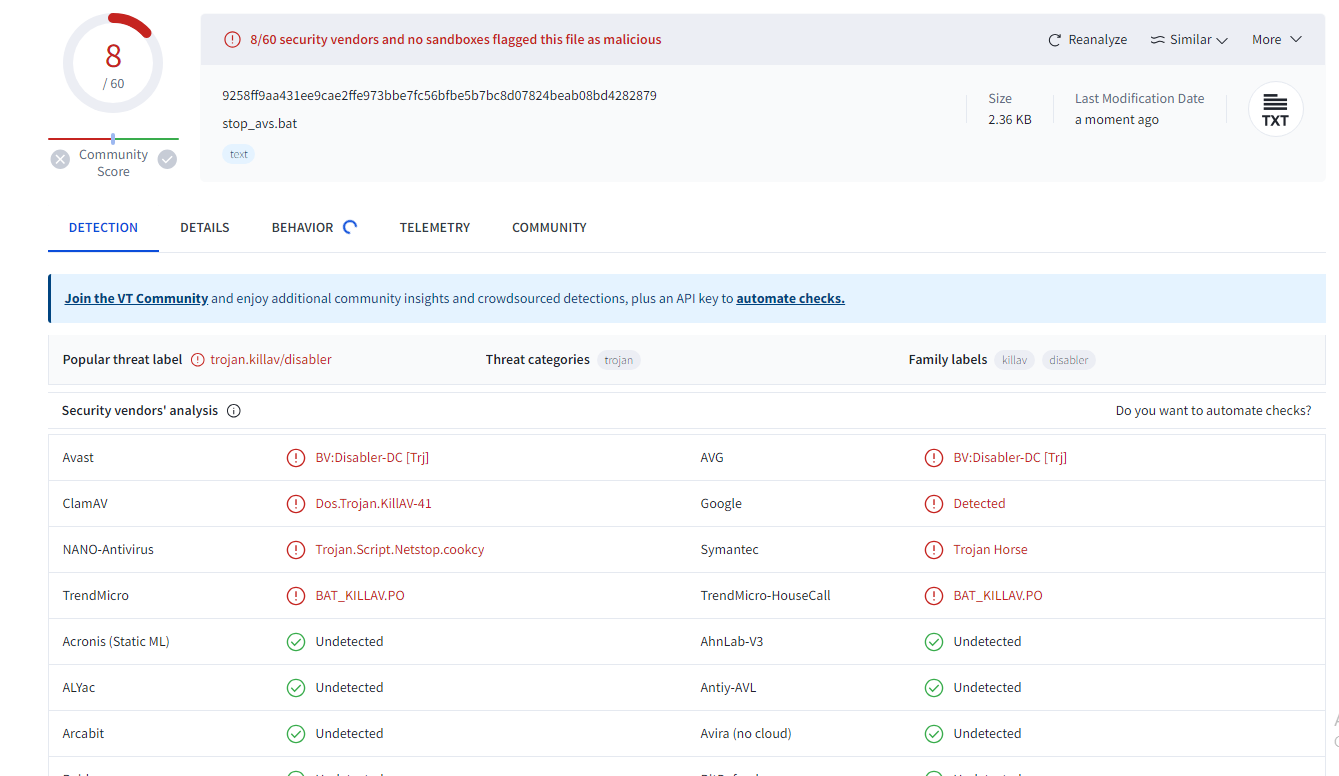Click the 8/60 detection score gauge

click(x=113, y=63)
